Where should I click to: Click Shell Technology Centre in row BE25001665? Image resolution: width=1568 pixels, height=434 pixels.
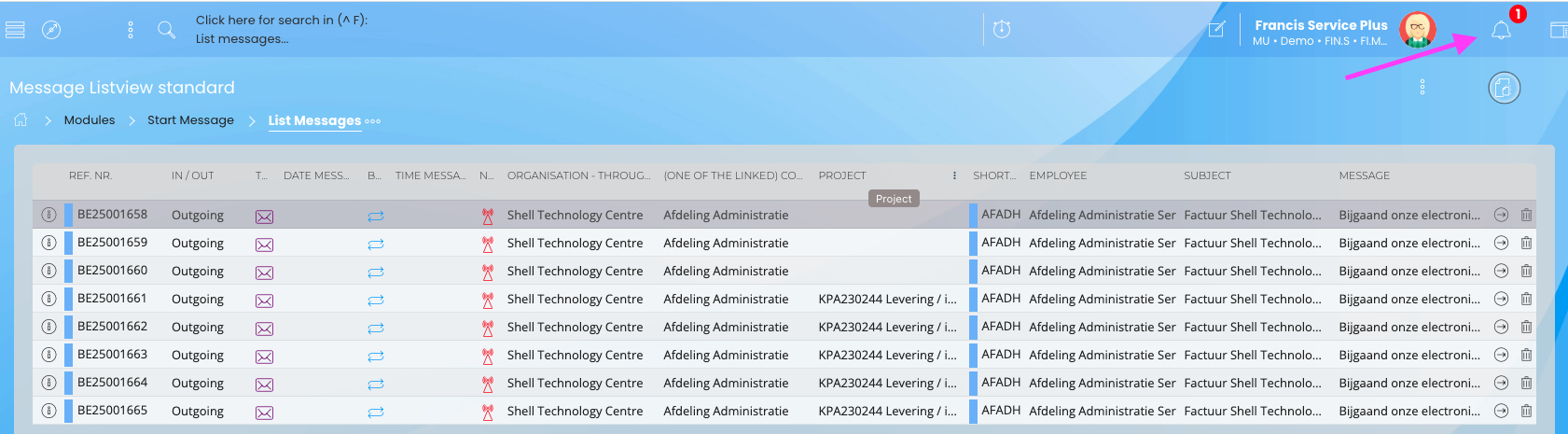point(575,411)
